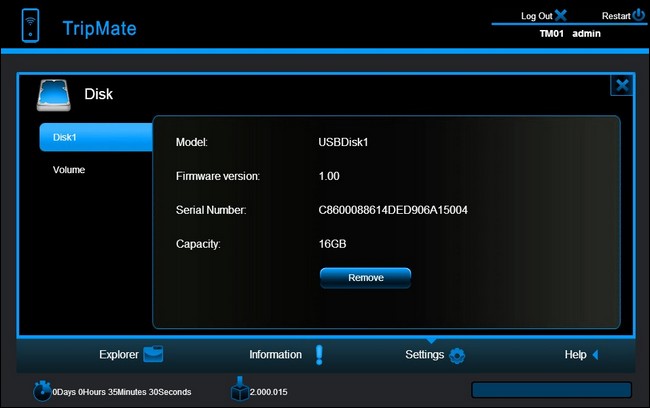
Task: Click the Restart text link
Action: tap(616, 16)
